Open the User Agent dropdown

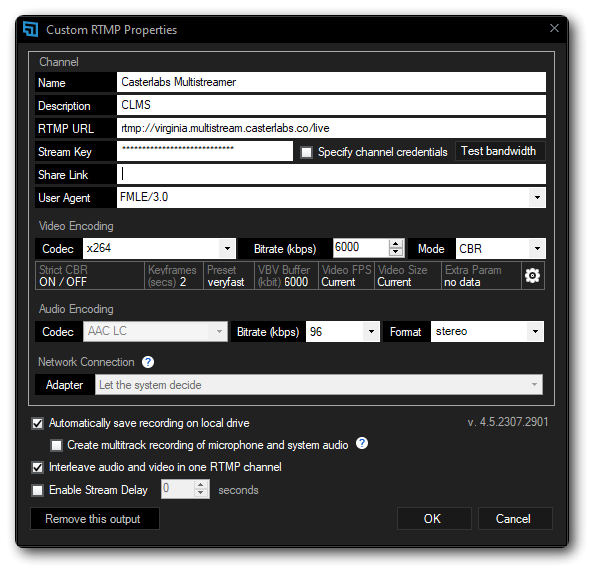(x=537, y=198)
